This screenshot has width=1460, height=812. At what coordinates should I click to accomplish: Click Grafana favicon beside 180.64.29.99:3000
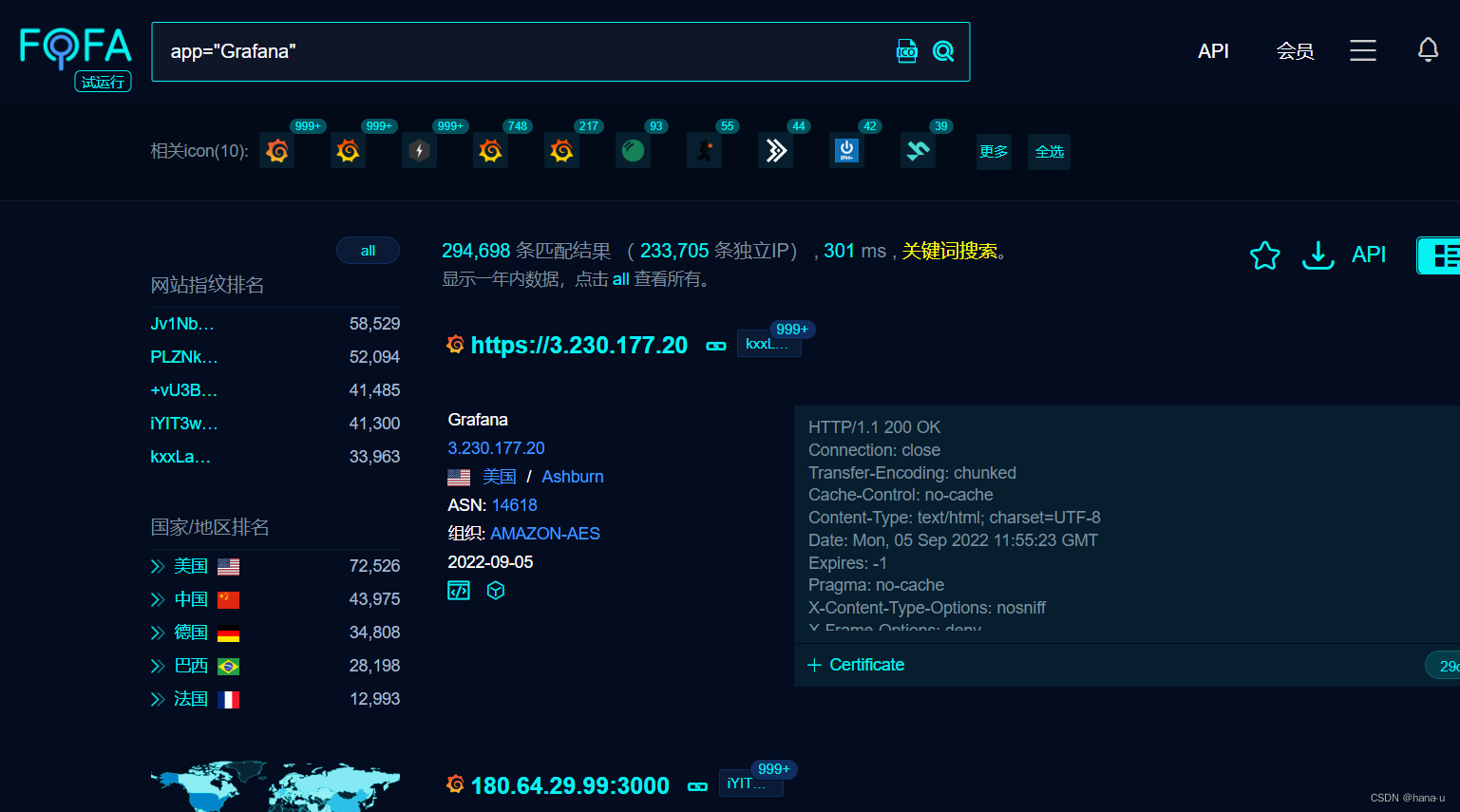click(456, 784)
